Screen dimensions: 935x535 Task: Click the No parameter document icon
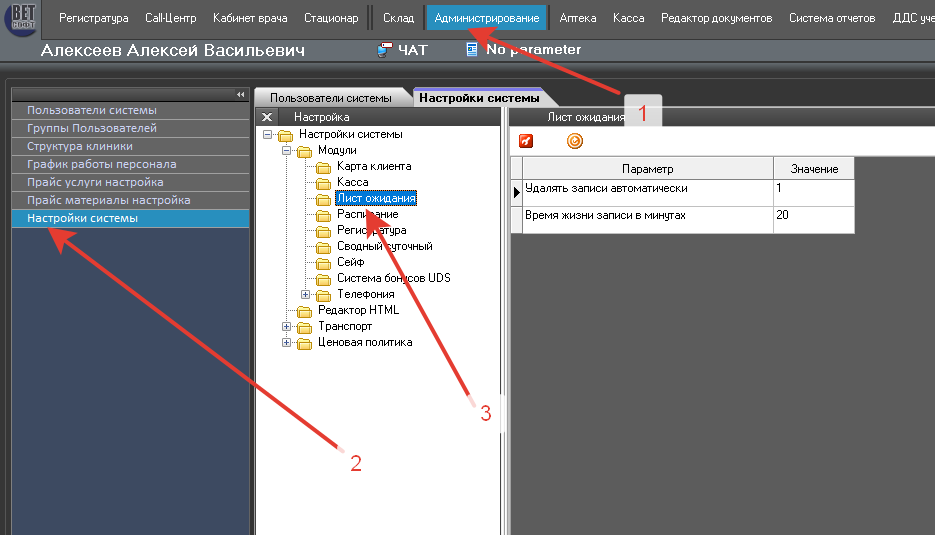tap(472, 50)
